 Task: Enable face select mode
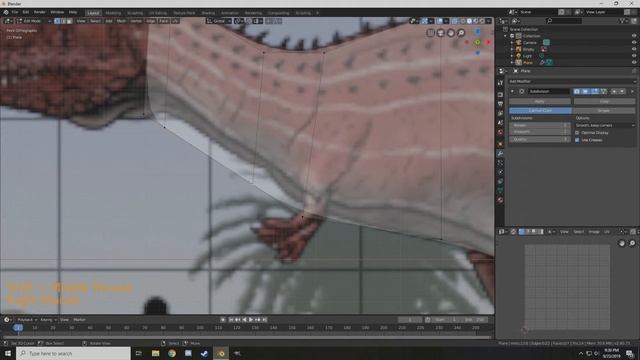coord(69,21)
